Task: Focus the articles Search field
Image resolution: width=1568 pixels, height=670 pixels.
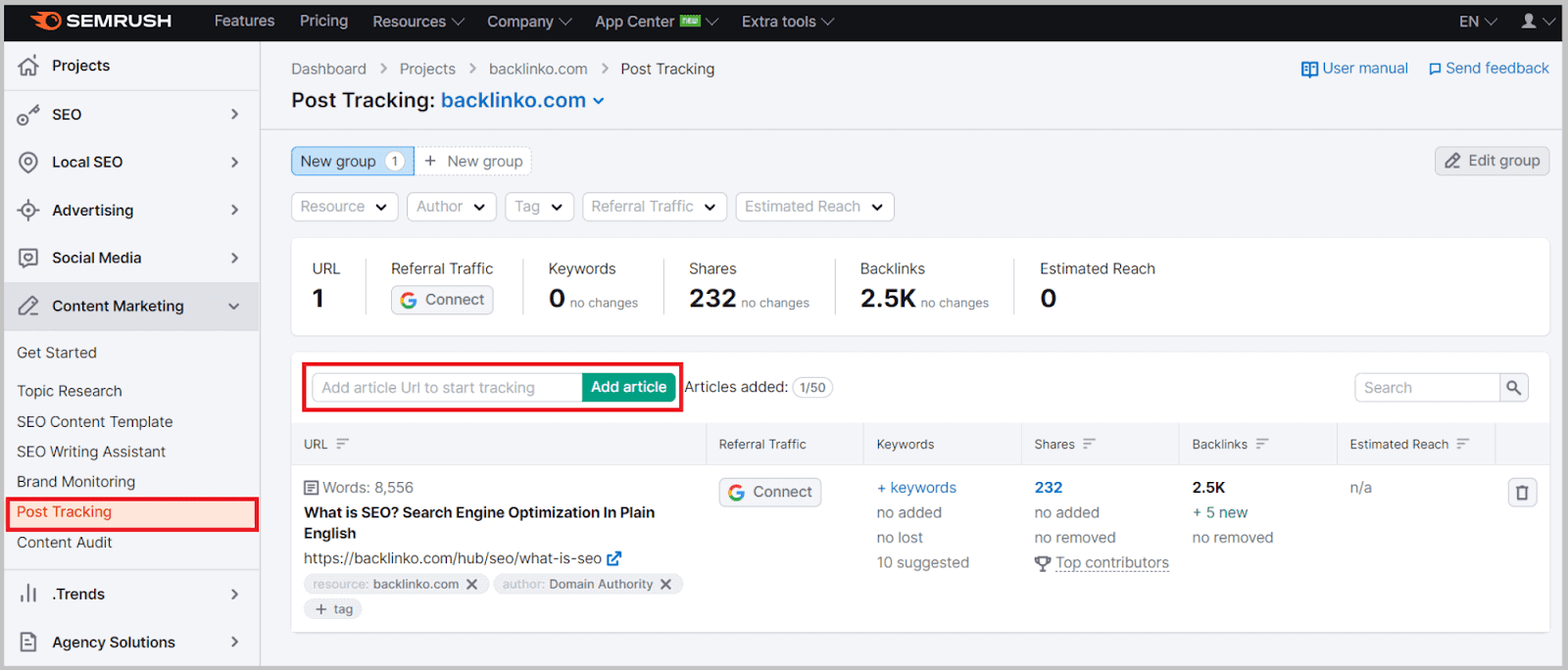Action: [1427, 388]
